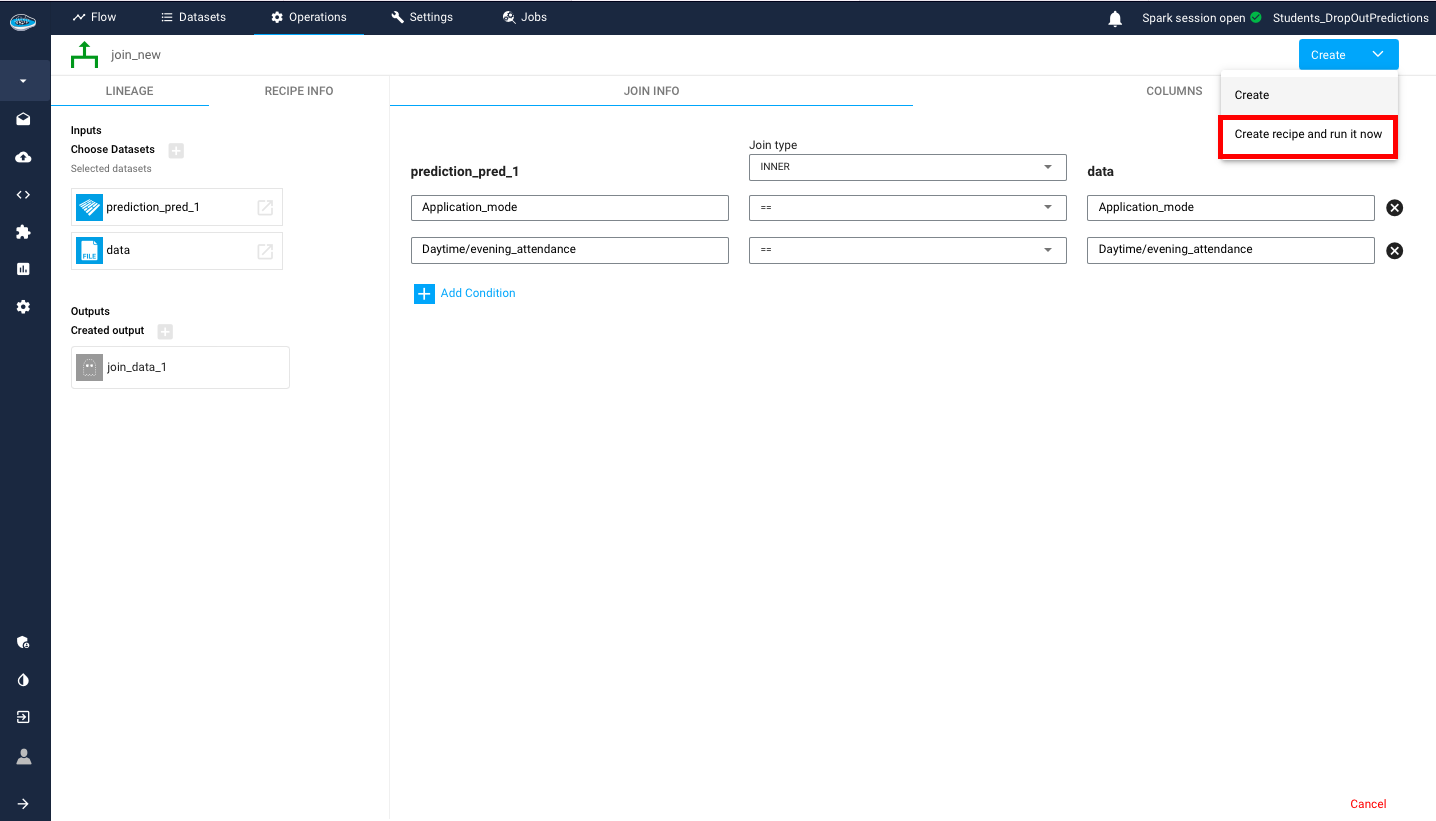Open the Datasets menu
The image size is (1436, 821).
tap(193, 17)
